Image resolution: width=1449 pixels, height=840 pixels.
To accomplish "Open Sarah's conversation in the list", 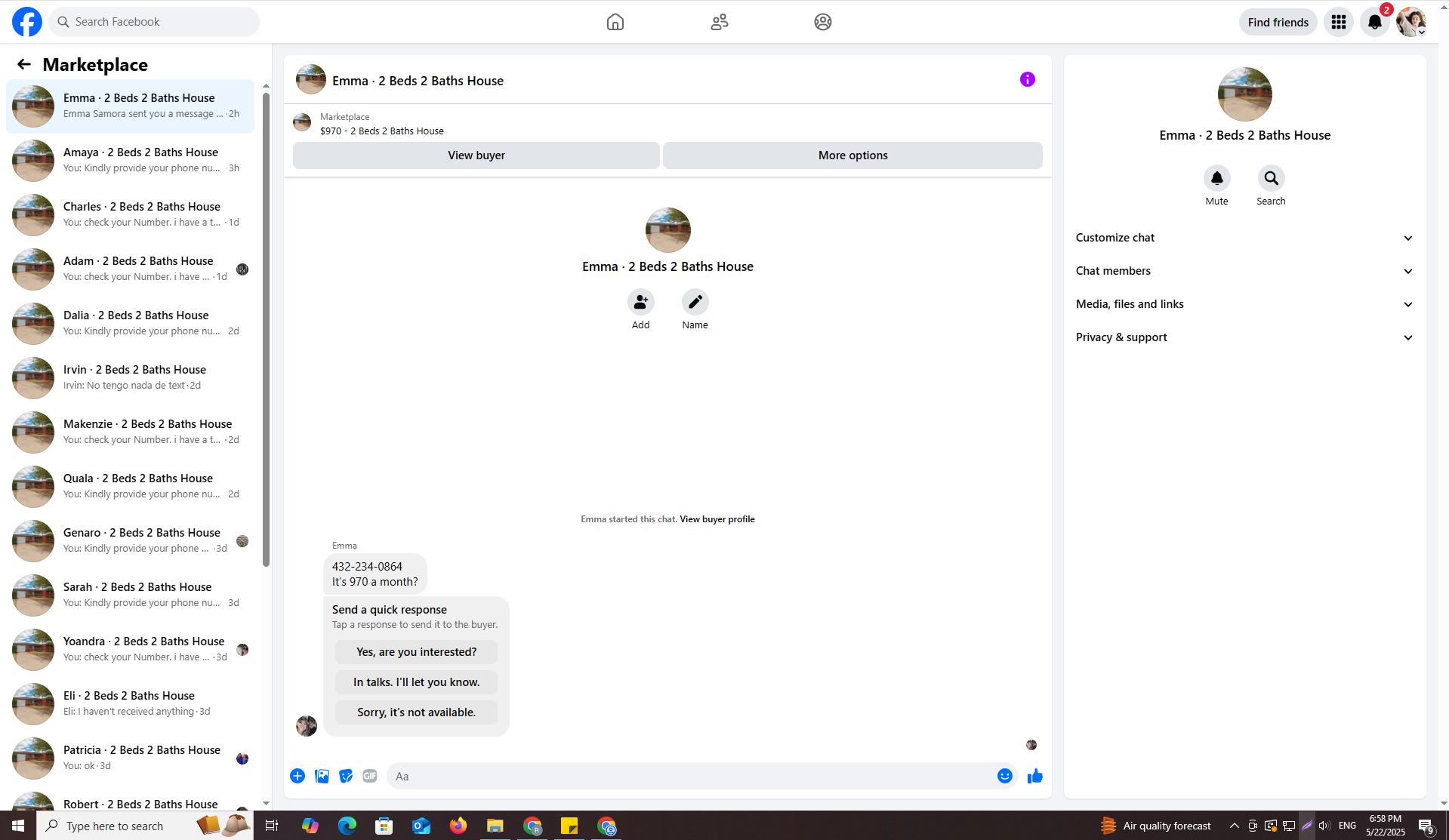I will click(x=131, y=595).
